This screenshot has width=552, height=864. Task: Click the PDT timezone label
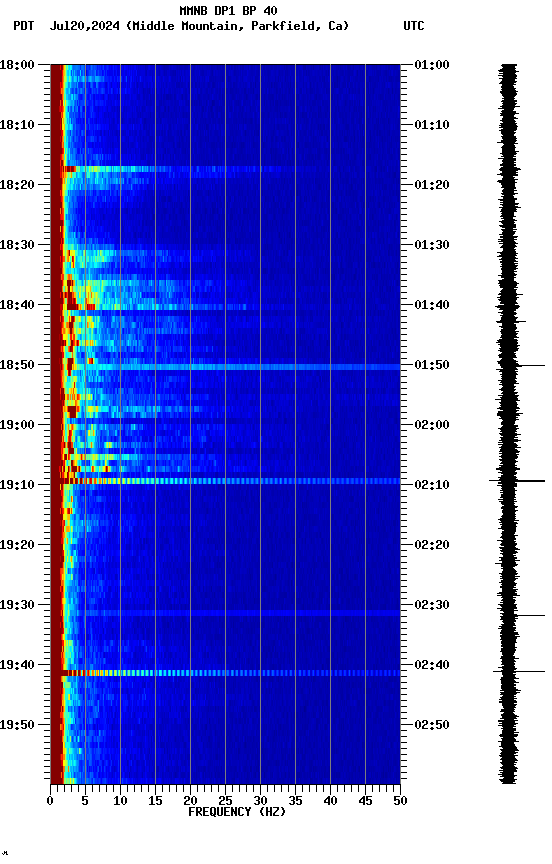pyautogui.click(x=23, y=26)
